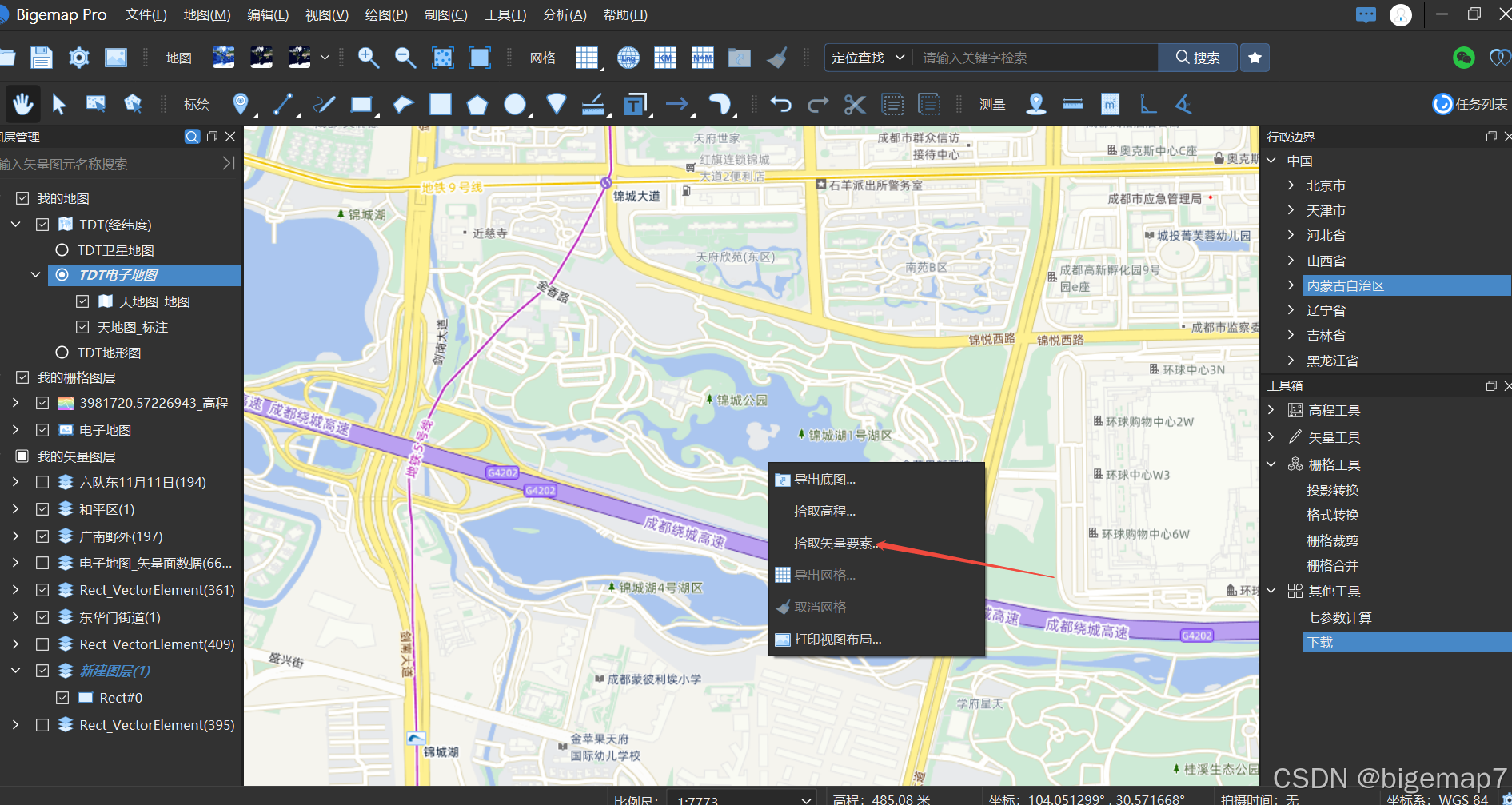This screenshot has width=1512, height=805.
Task: Expand the 高程工具 toolbox group
Action: tap(1271, 410)
